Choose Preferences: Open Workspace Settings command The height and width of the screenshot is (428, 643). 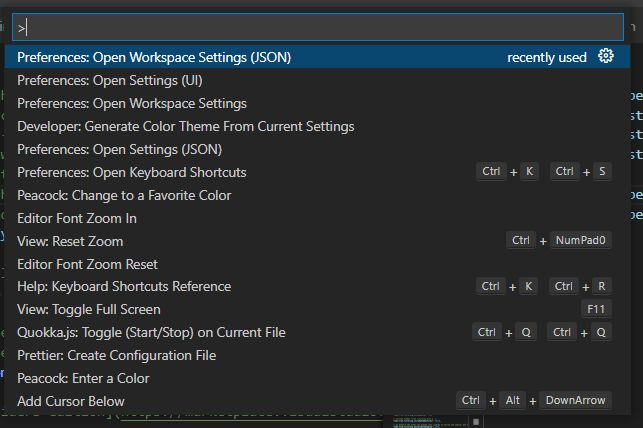(x=317, y=103)
